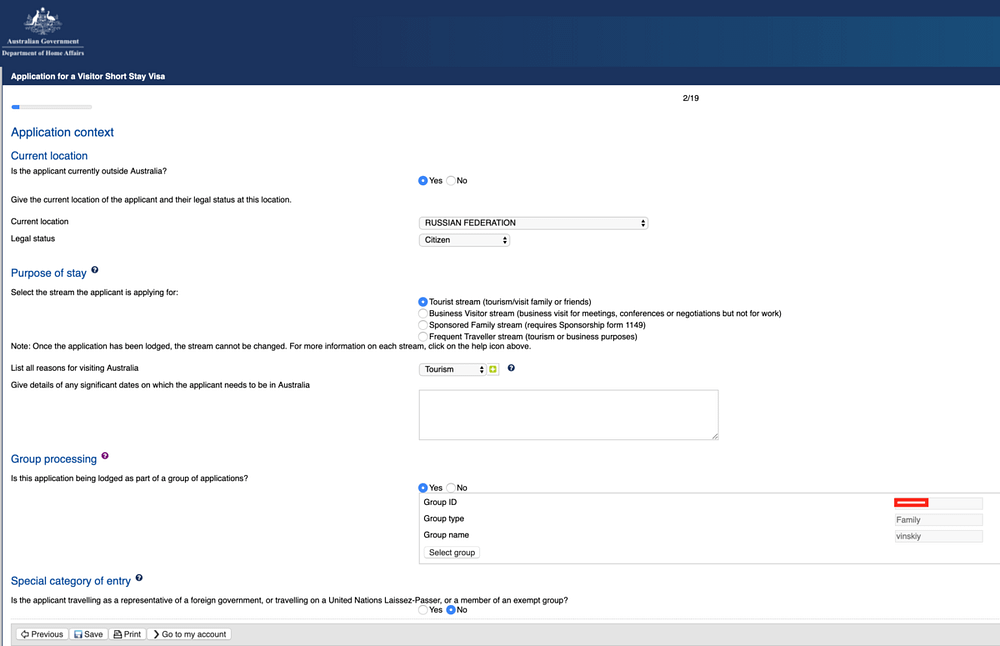The image size is (1000, 646).
Task: Click the Previous button
Action: point(42,634)
